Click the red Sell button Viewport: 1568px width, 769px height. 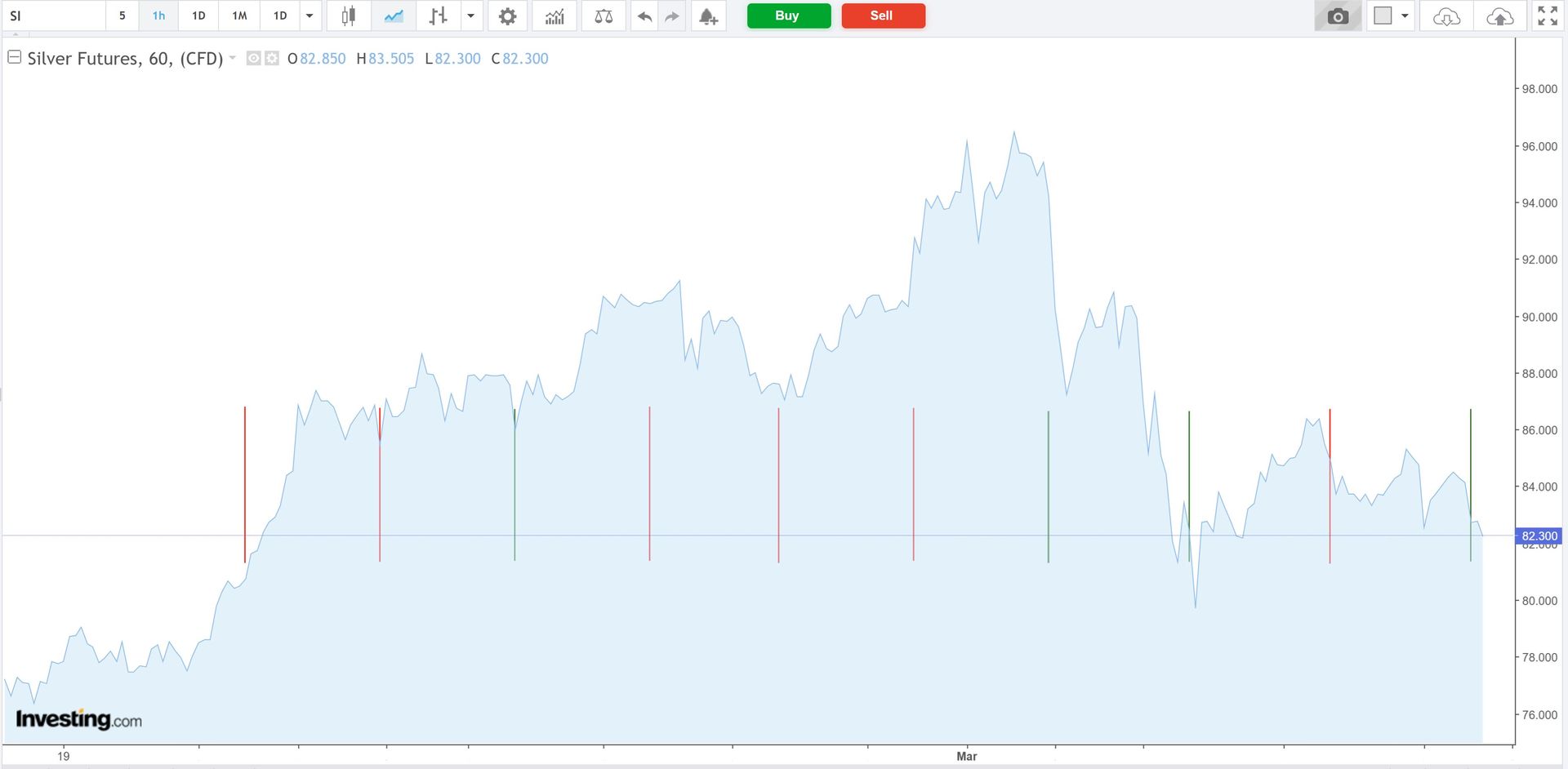coord(883,16)
